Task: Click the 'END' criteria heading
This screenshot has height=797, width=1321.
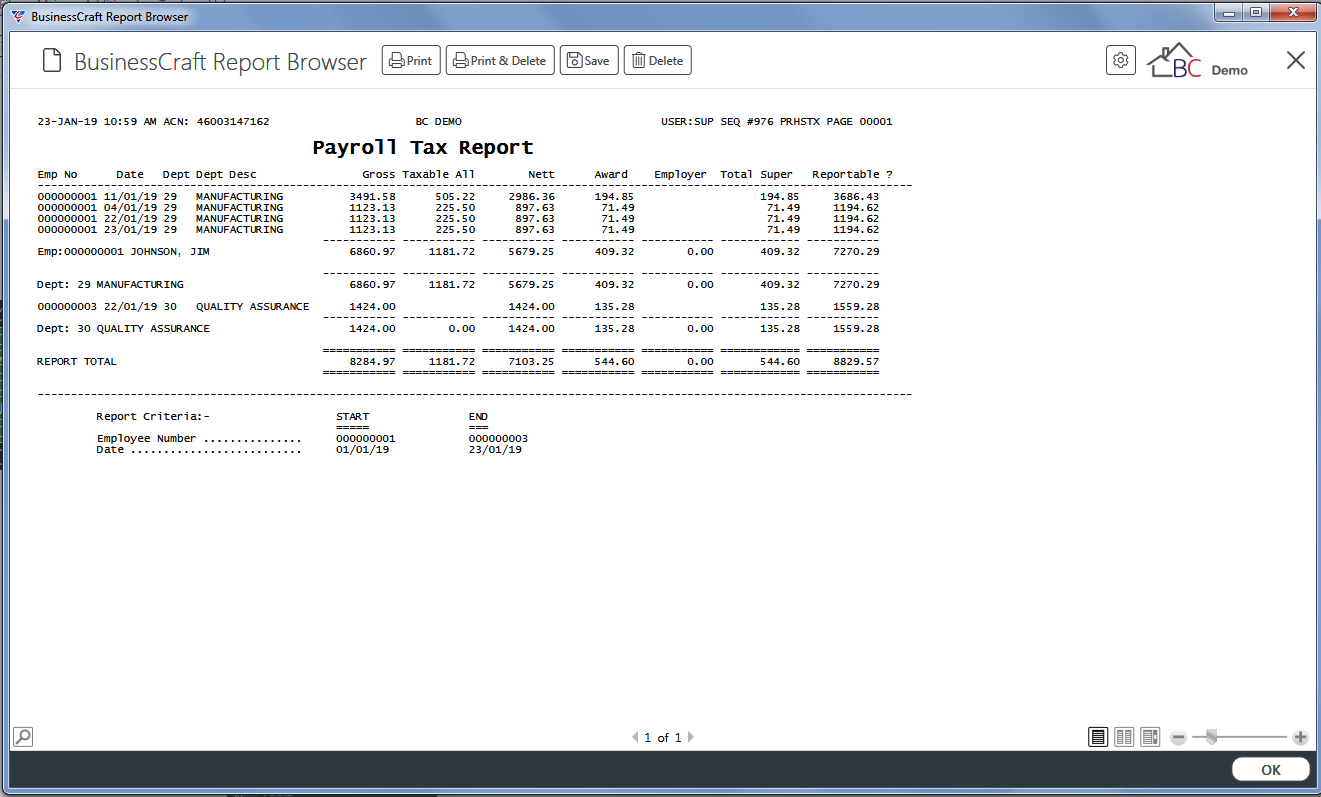Action: coord(478,416)
